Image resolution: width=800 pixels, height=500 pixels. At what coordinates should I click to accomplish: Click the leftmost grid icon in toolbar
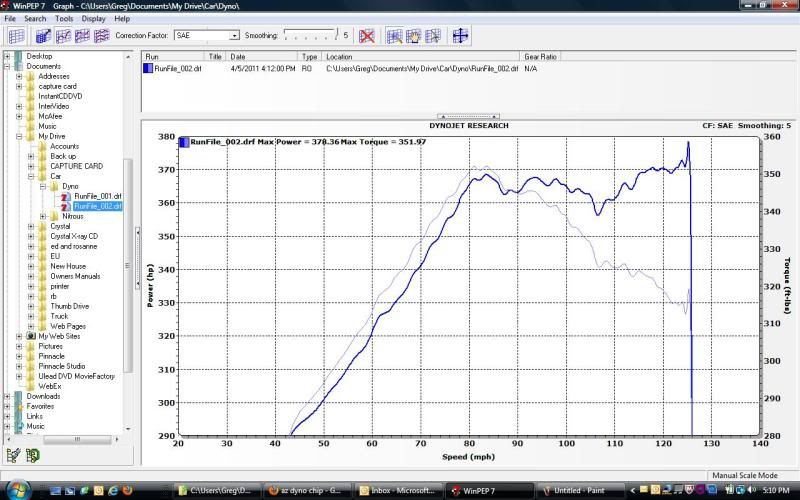point(16,36)
